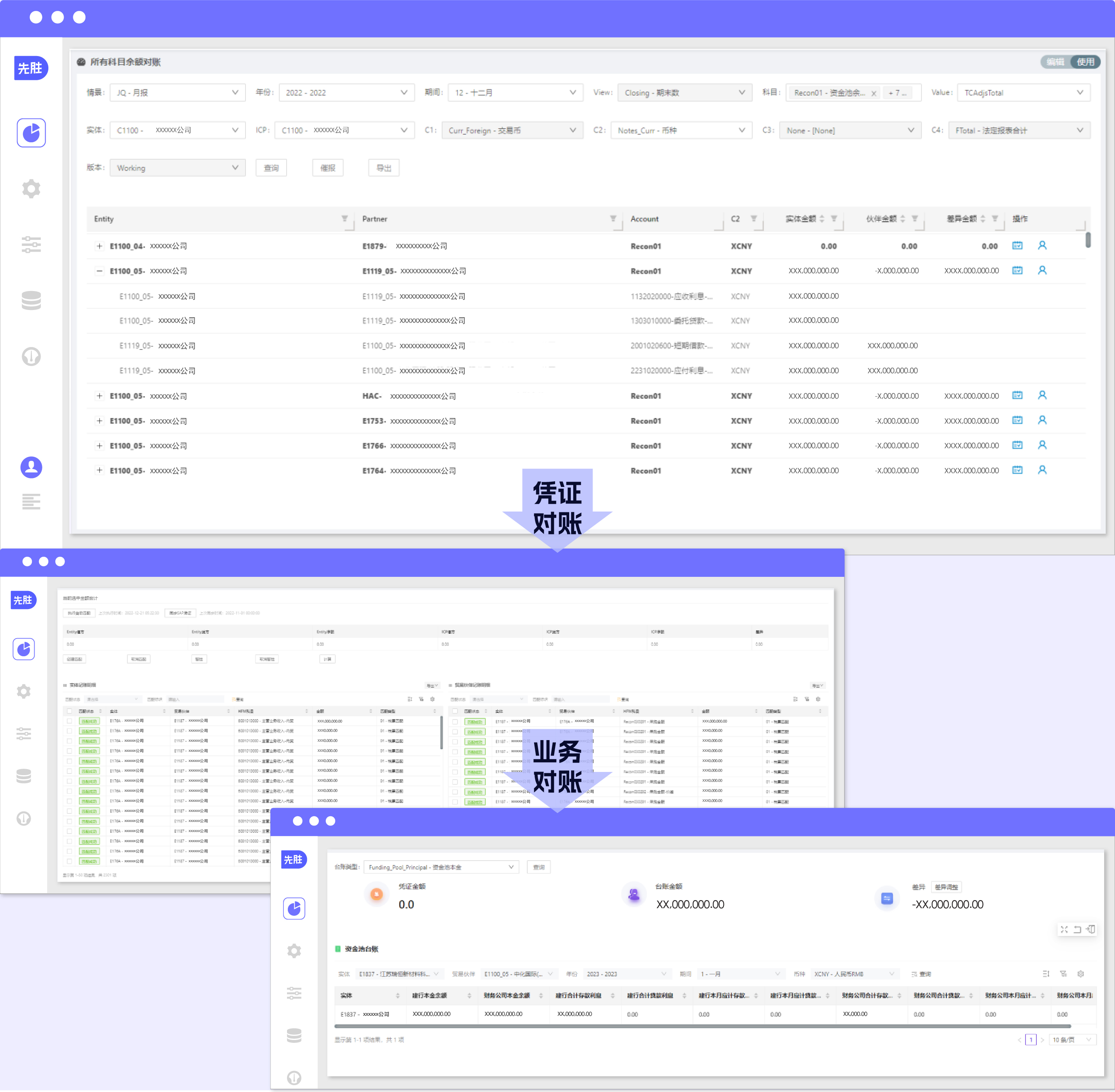Click filter icon on Entity column header
The height and width of the screenshot is (1092, 1115).
click(345, 218)
